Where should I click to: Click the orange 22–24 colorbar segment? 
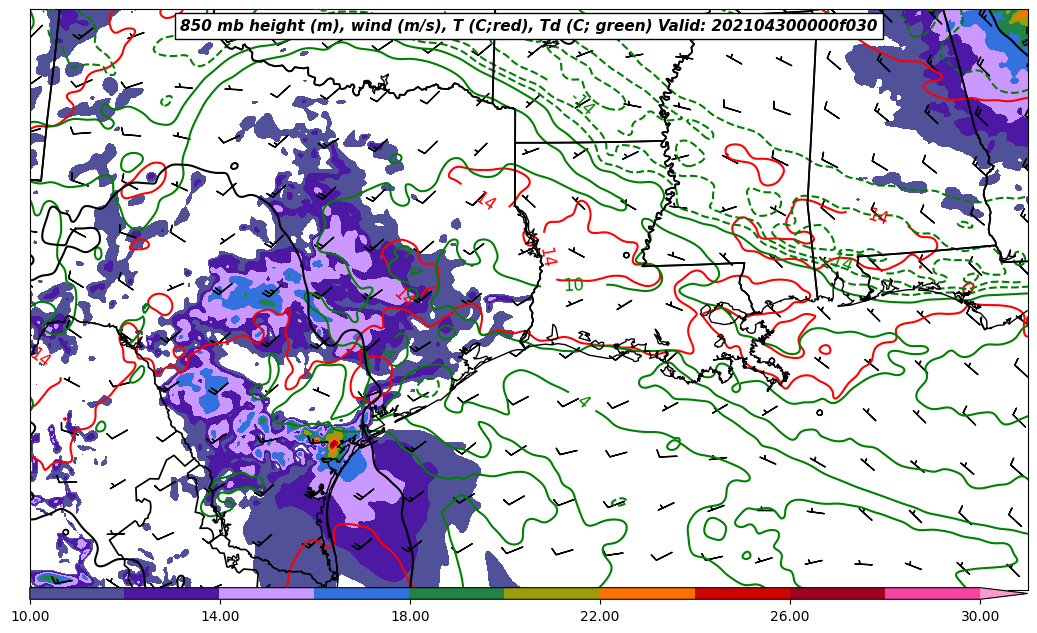pos(647,593)
